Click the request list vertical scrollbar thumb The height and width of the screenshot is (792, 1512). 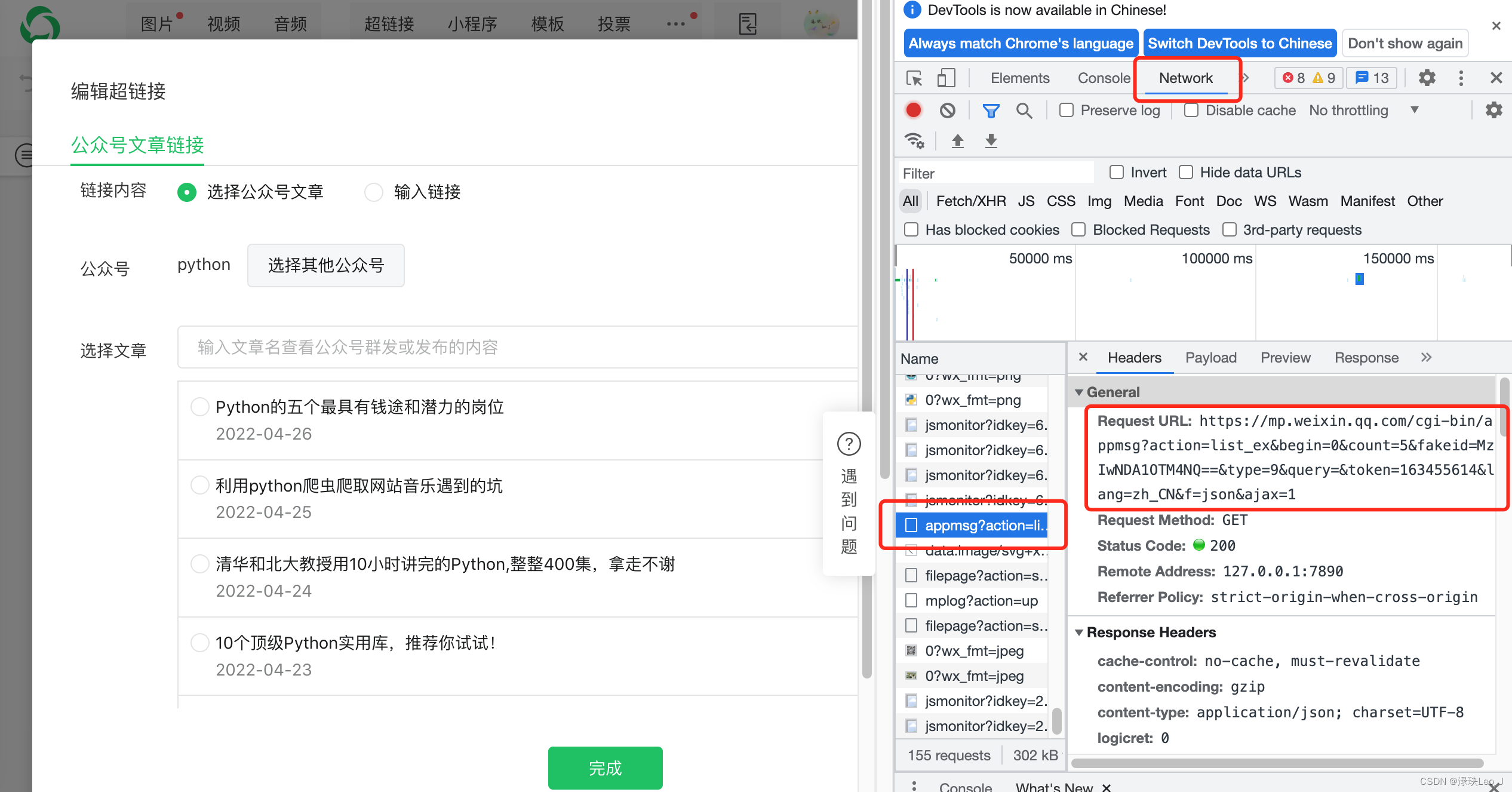[x=1056, y=720]
